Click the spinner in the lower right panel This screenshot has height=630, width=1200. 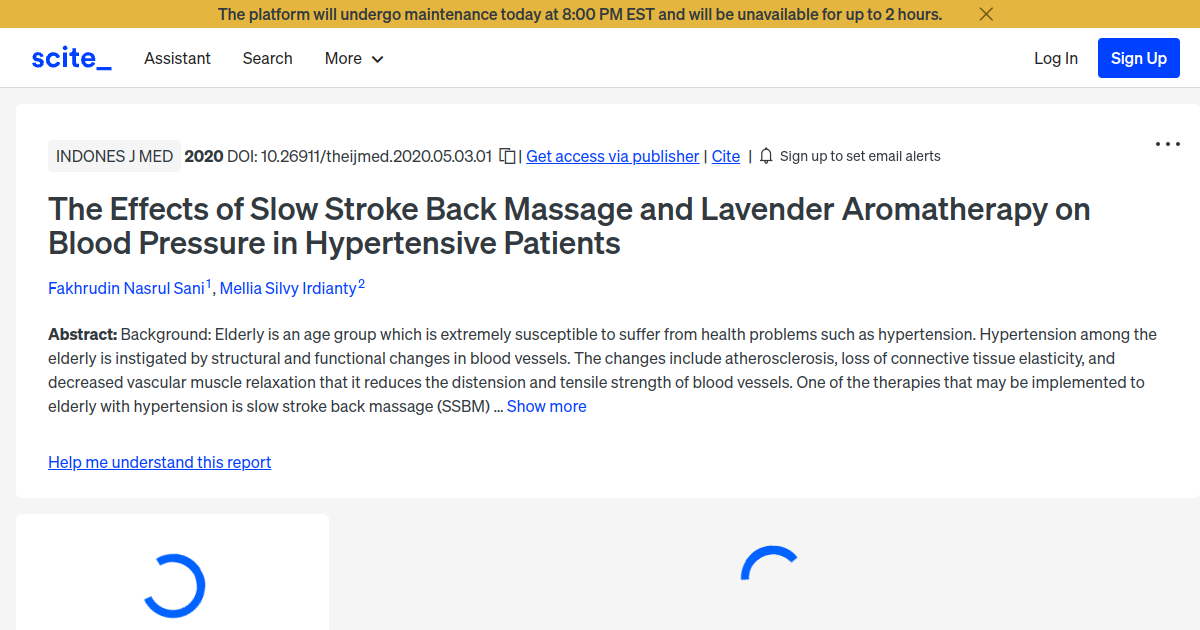point(770,570)
